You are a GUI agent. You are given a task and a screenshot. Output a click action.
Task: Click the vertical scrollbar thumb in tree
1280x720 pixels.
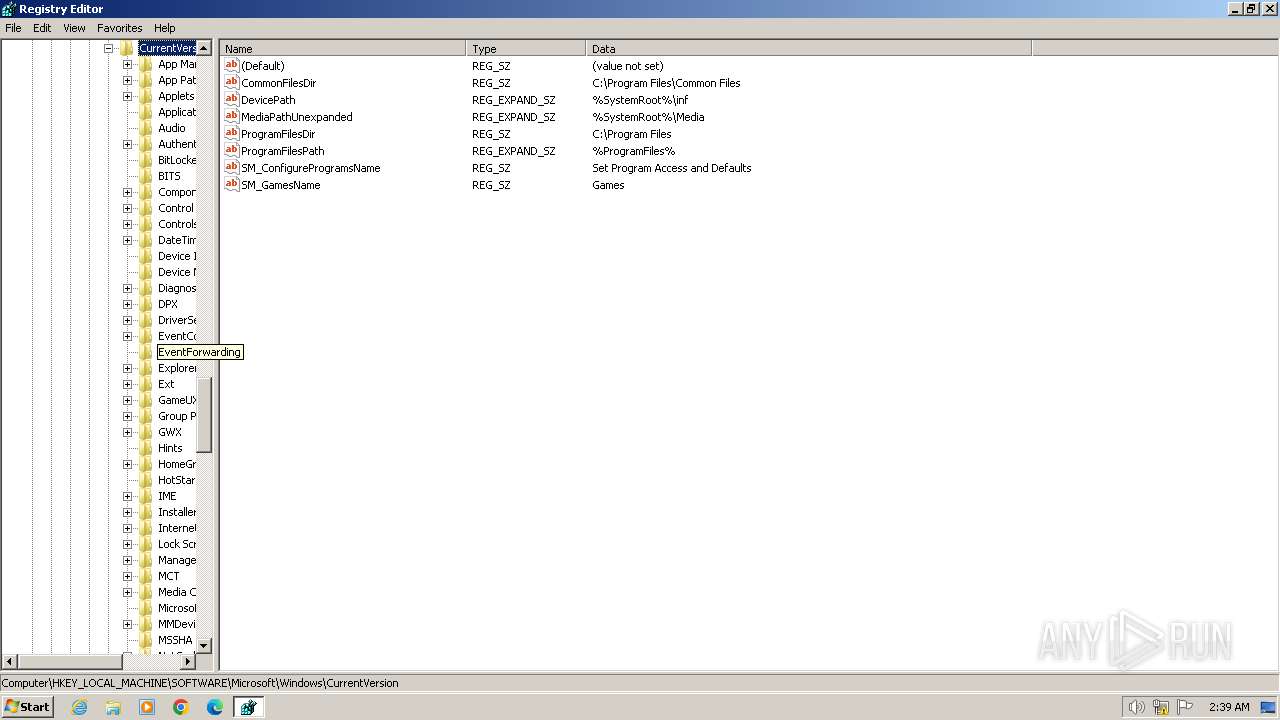coord(204,415)
